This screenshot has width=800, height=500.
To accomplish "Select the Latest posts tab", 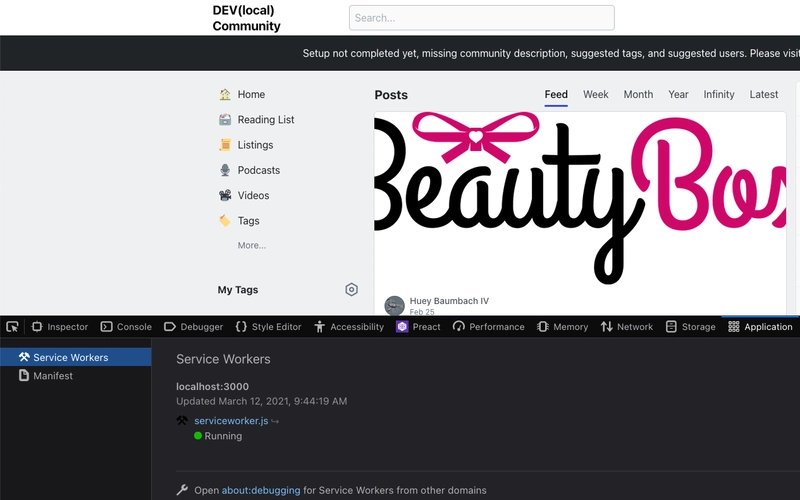I will (x=764, y=94).
